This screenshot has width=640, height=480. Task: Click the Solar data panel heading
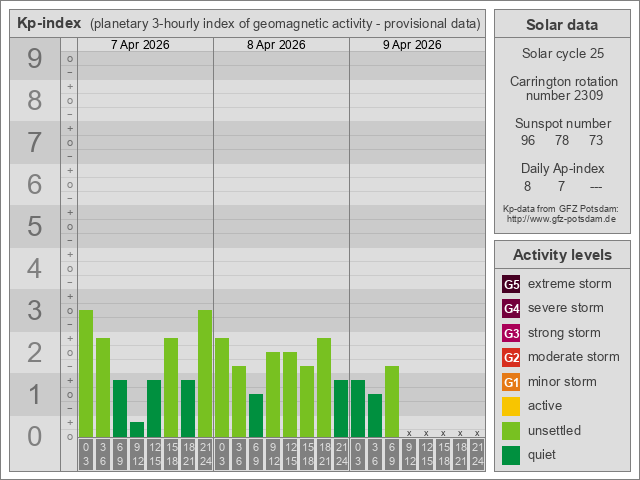[561, 25]
